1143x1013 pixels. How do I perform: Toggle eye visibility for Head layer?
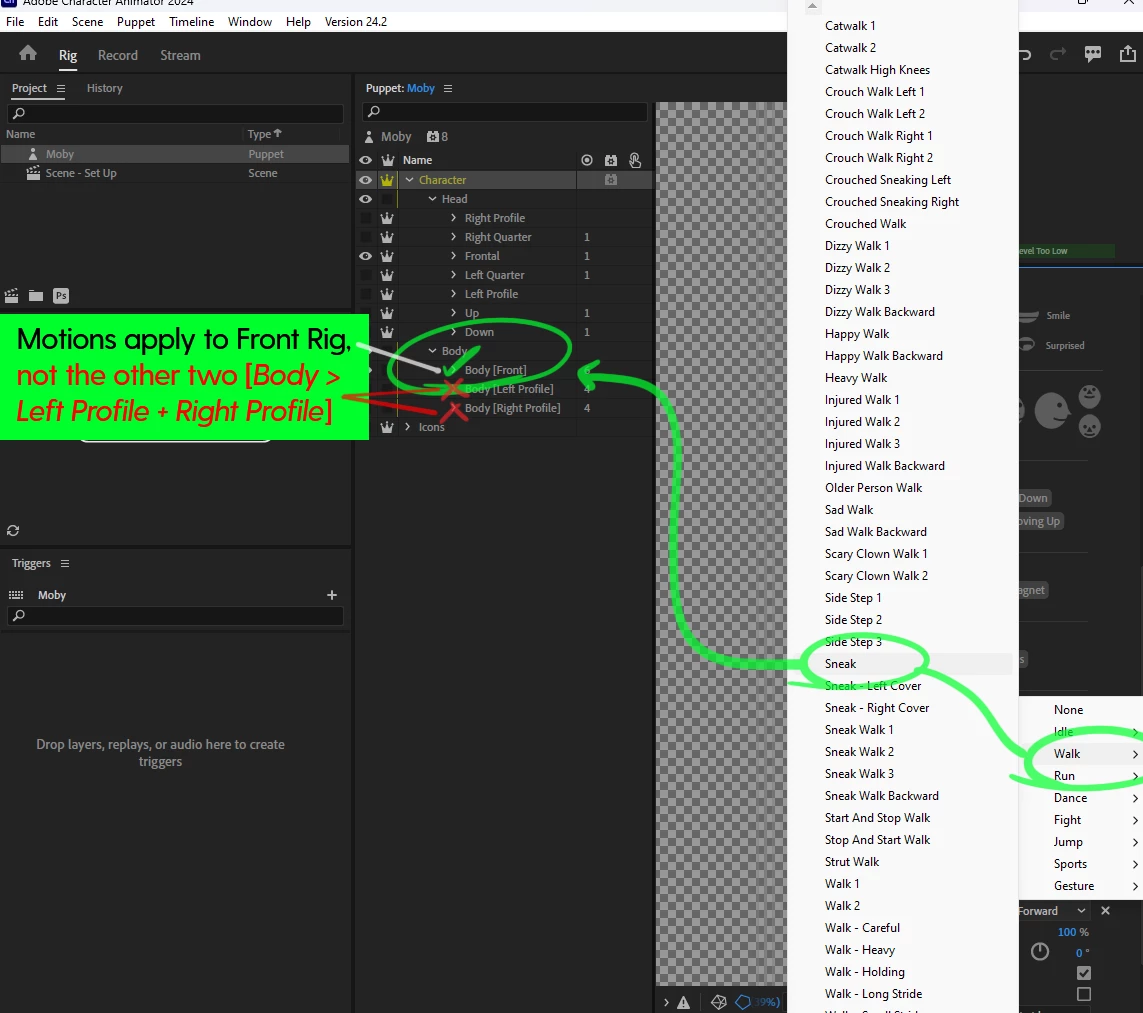(x=366, y=198)
